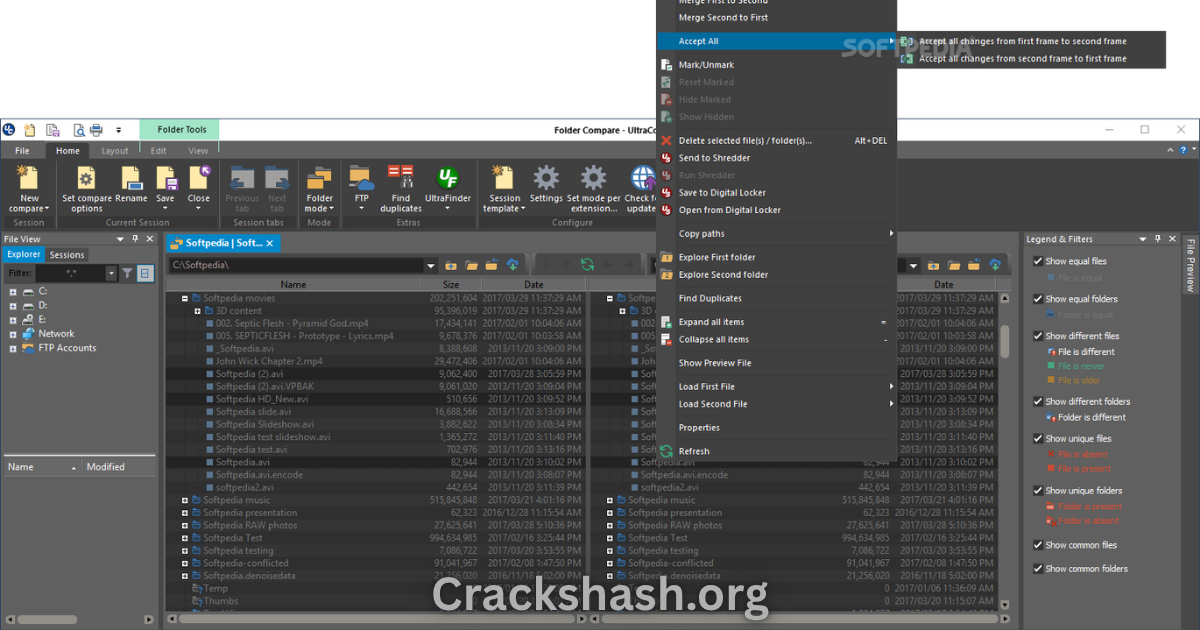This screenshot has height=630, width=1200.
Task: Click the left pane folder up icon
Action: point(451,265)
